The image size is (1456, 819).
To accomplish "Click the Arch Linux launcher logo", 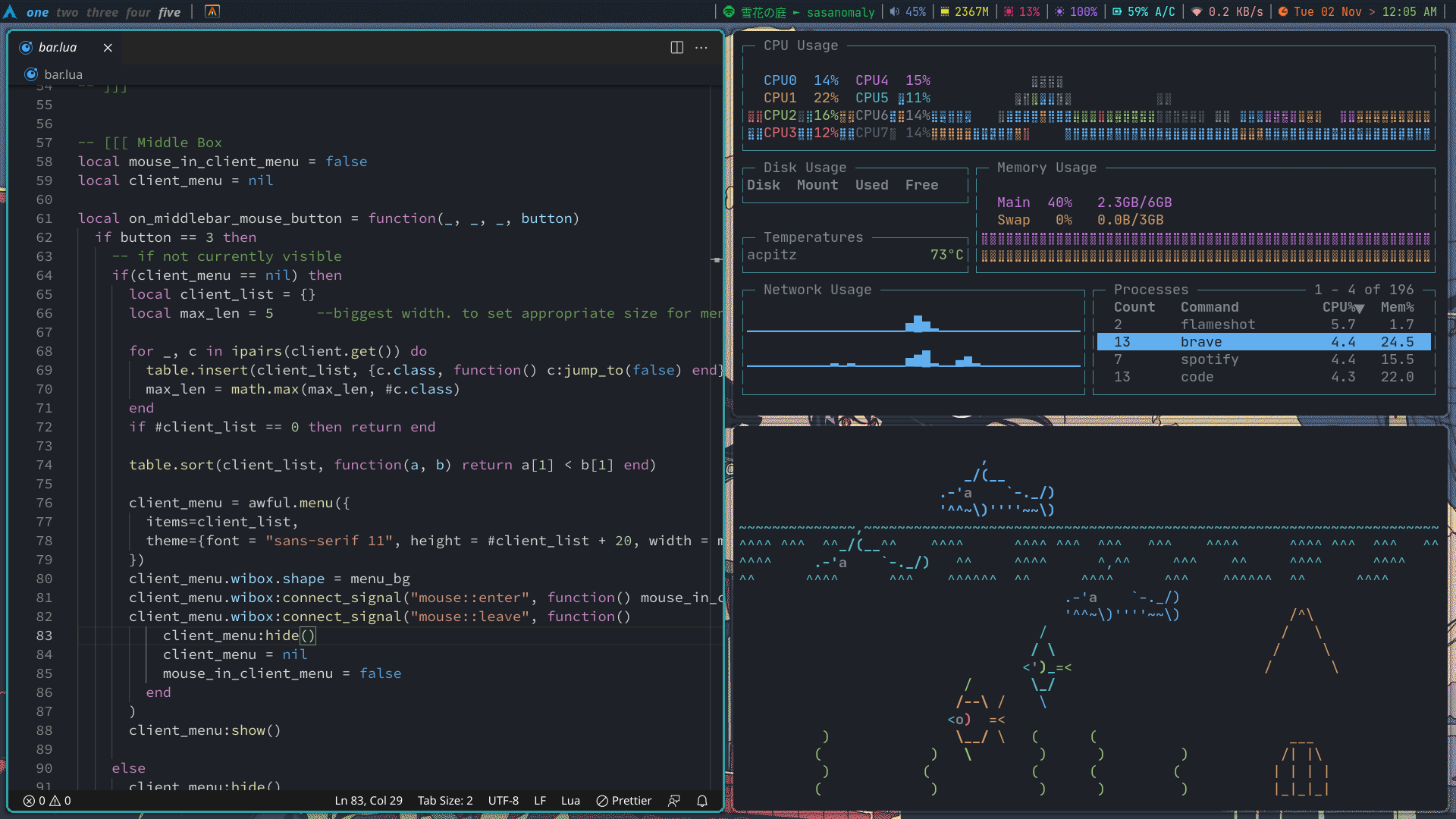I will 10,11.
